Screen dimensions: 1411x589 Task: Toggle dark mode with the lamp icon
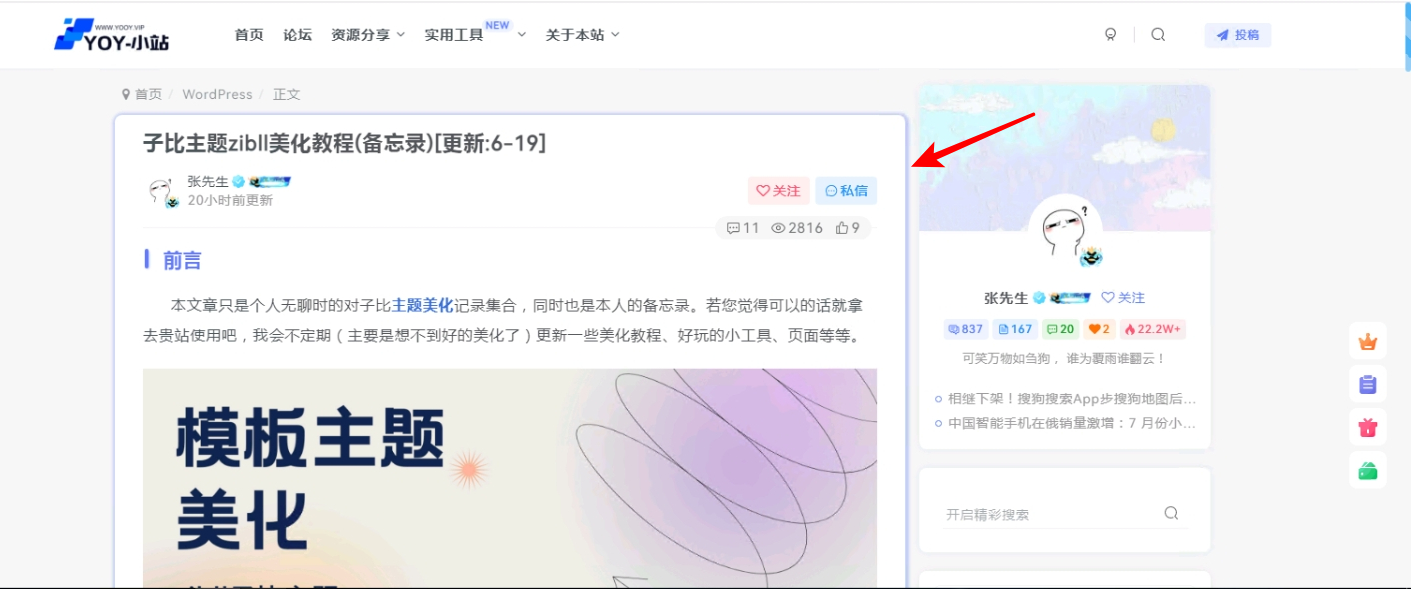(1110, 34)
